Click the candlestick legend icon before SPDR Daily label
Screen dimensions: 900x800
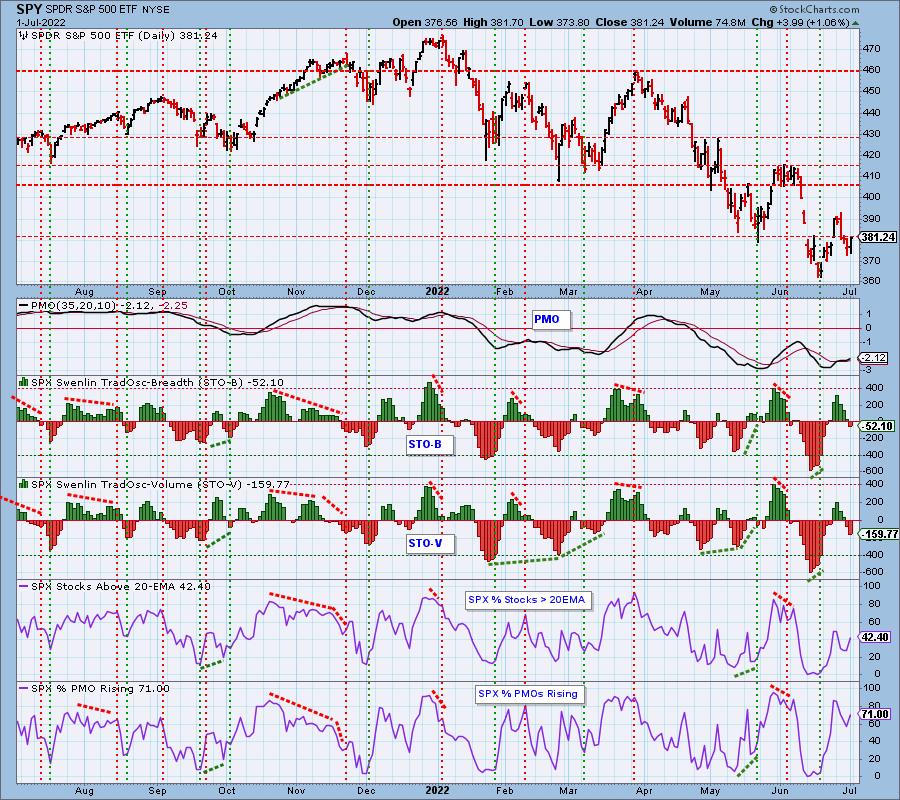pos(24,36)
